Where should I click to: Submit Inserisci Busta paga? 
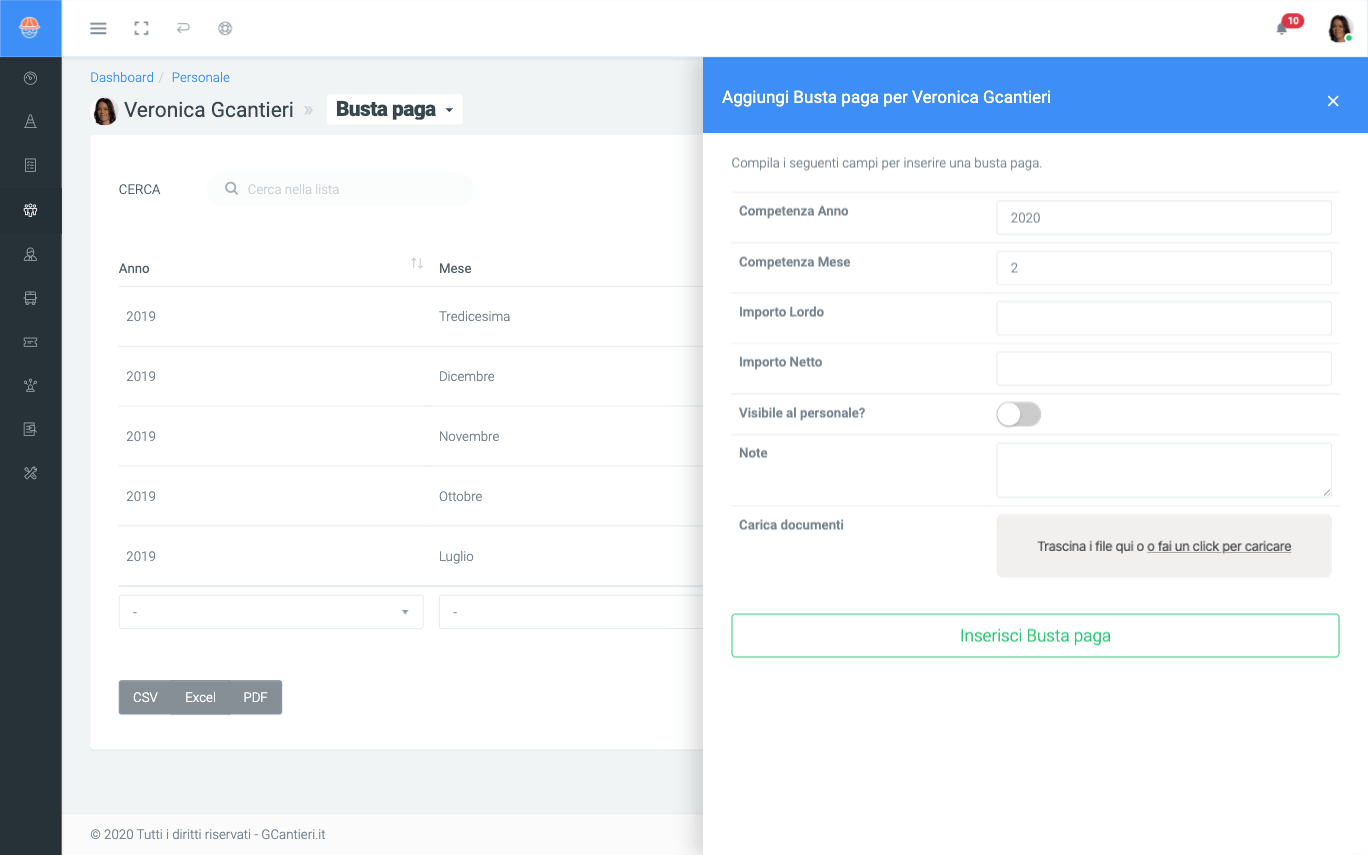(1035, 636)
